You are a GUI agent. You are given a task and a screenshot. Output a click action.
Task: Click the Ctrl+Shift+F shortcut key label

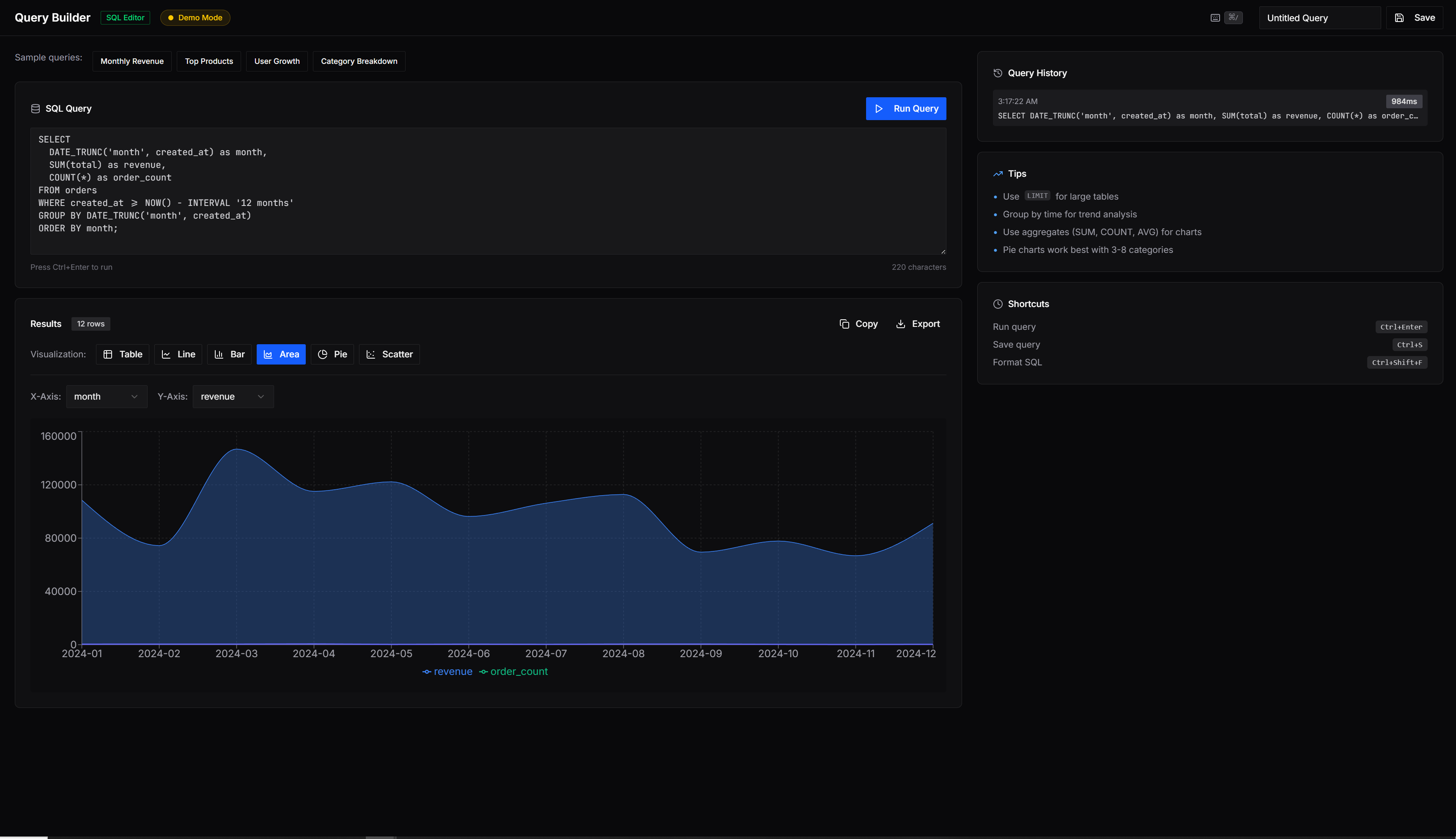click(x=1397, y=362)
